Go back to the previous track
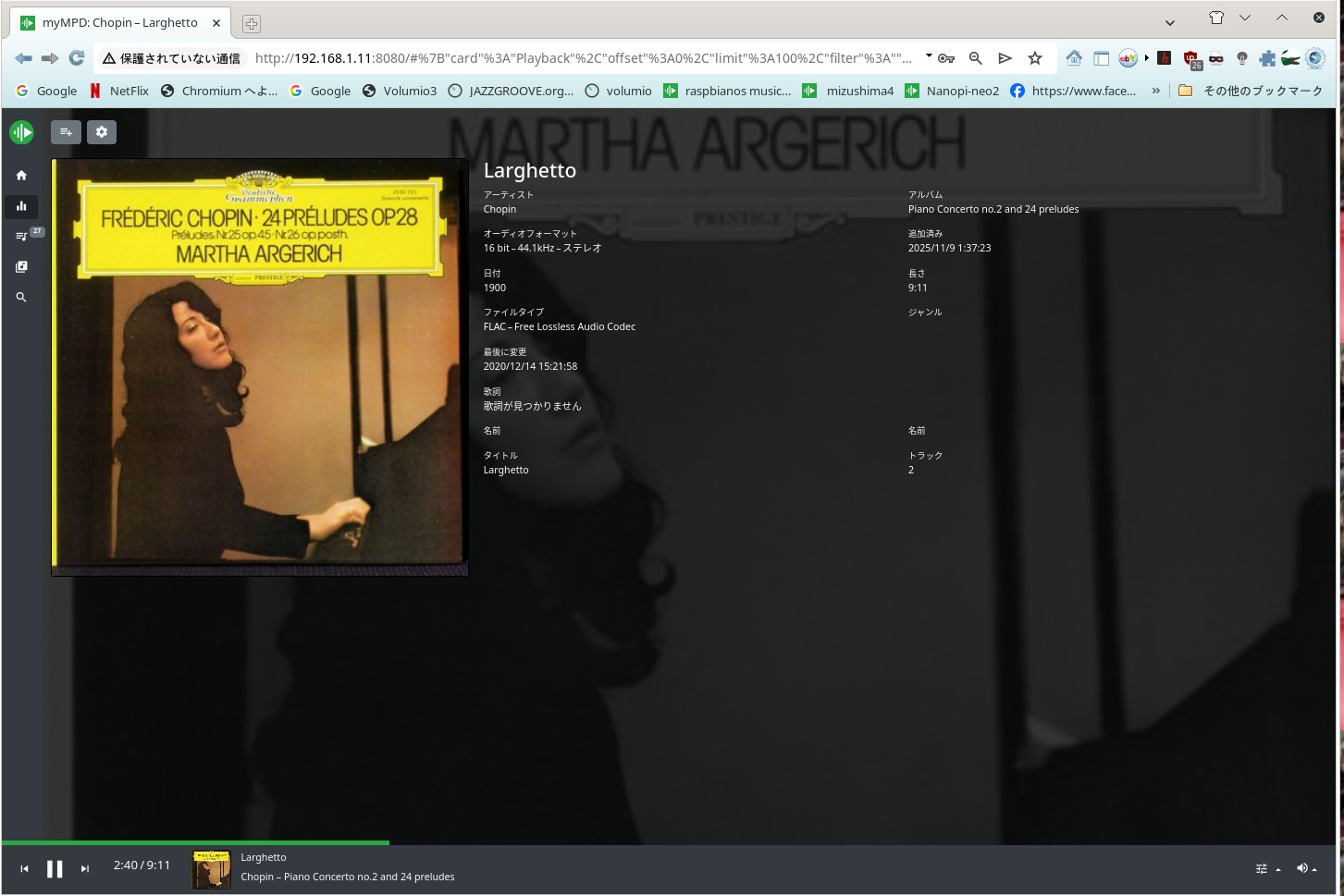The width and height of the screenshot is (1344, 896). click(25, 869)
